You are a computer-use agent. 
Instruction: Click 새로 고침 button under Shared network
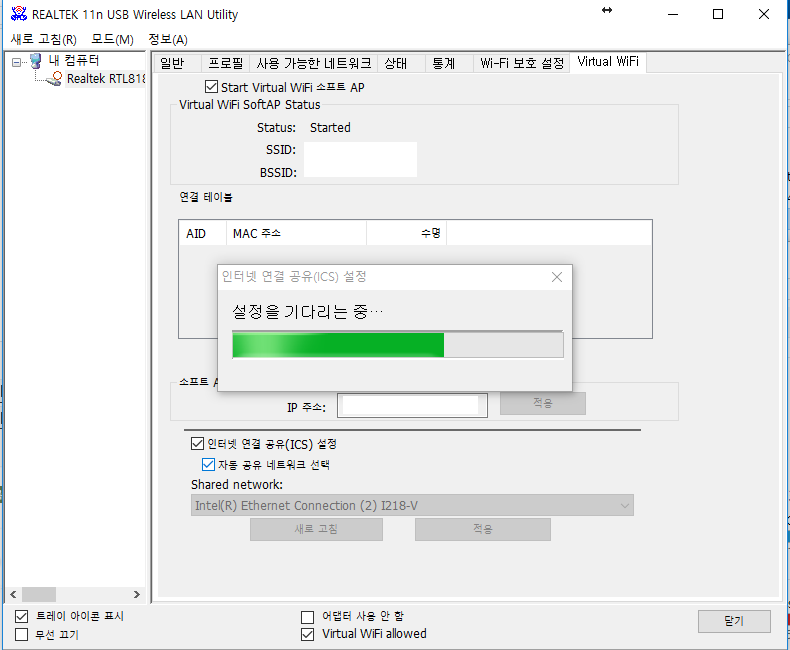click(316, 529)
